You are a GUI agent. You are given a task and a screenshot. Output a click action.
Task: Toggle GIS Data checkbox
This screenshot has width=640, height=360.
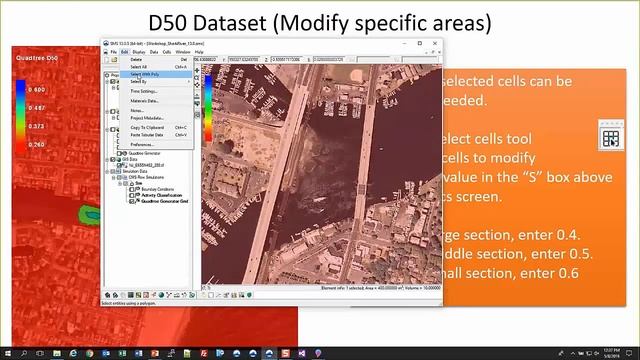(x=113, y=160)
